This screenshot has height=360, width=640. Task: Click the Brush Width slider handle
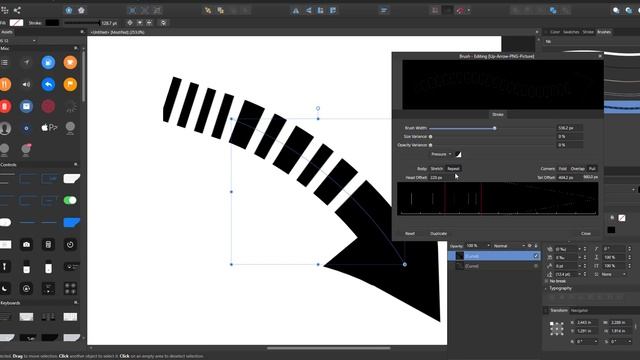tap(494, 128)
